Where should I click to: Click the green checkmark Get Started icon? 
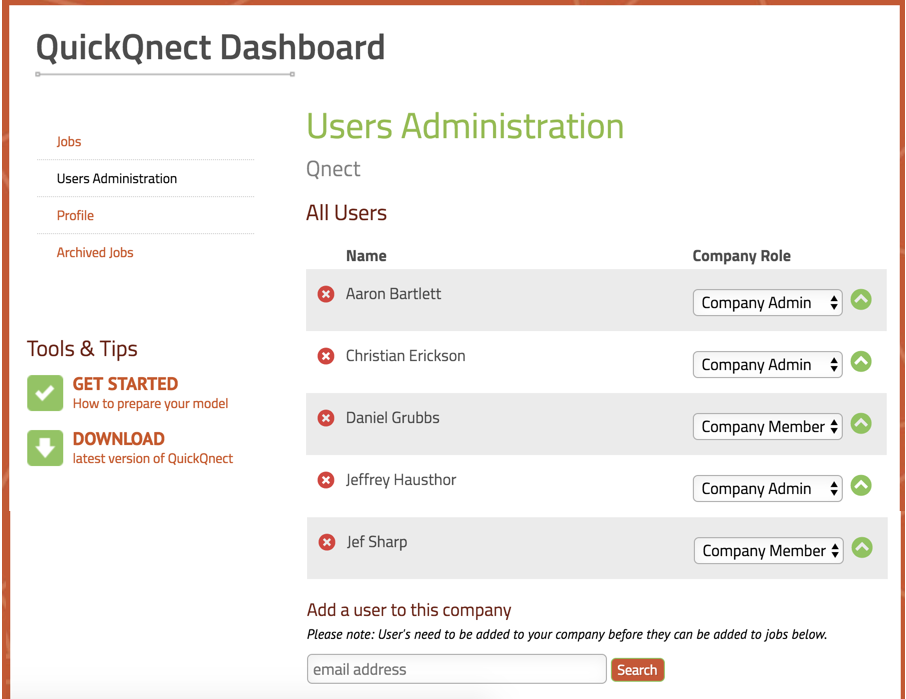(x=45, y=393)
